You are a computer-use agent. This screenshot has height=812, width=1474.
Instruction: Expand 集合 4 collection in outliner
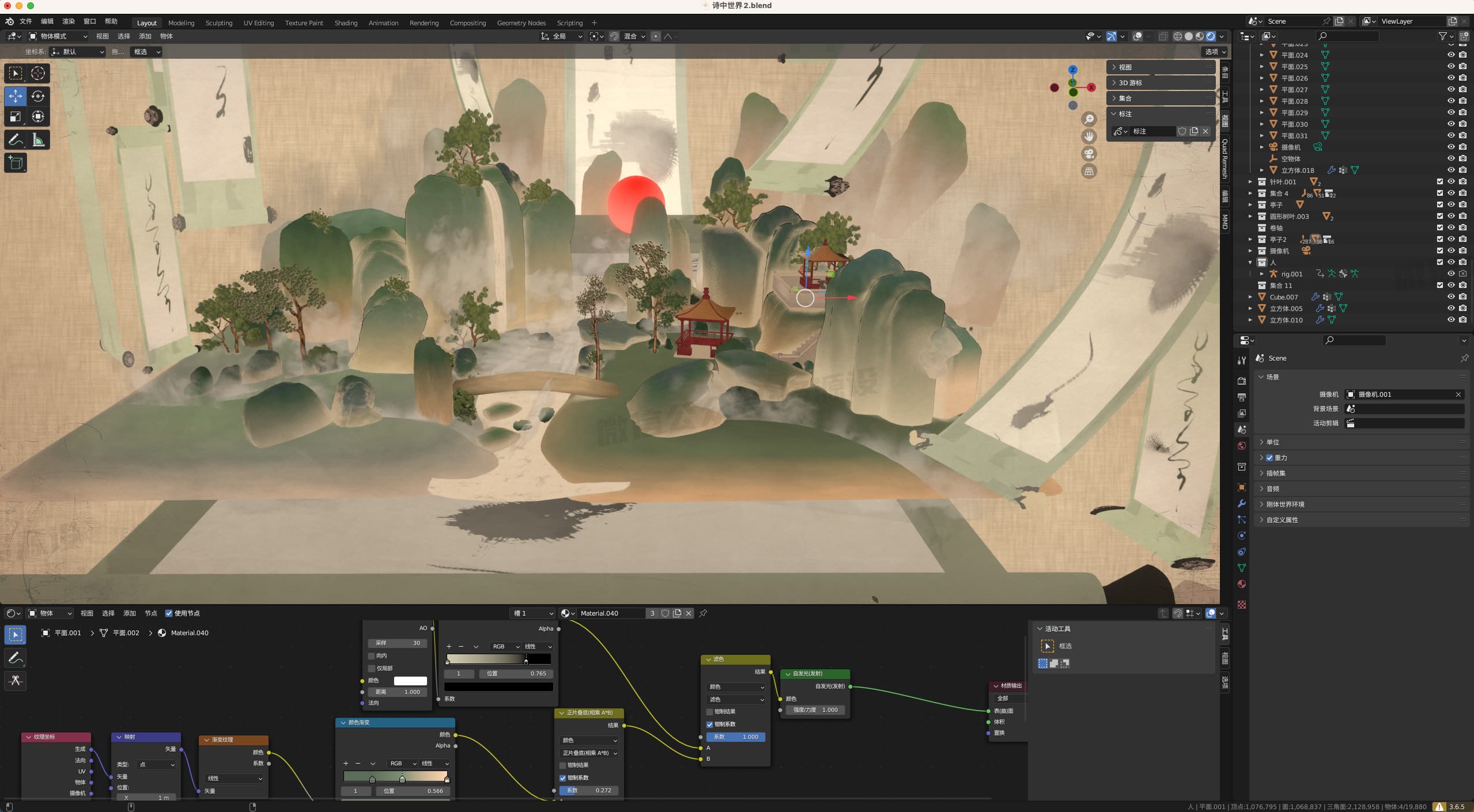1250,193
